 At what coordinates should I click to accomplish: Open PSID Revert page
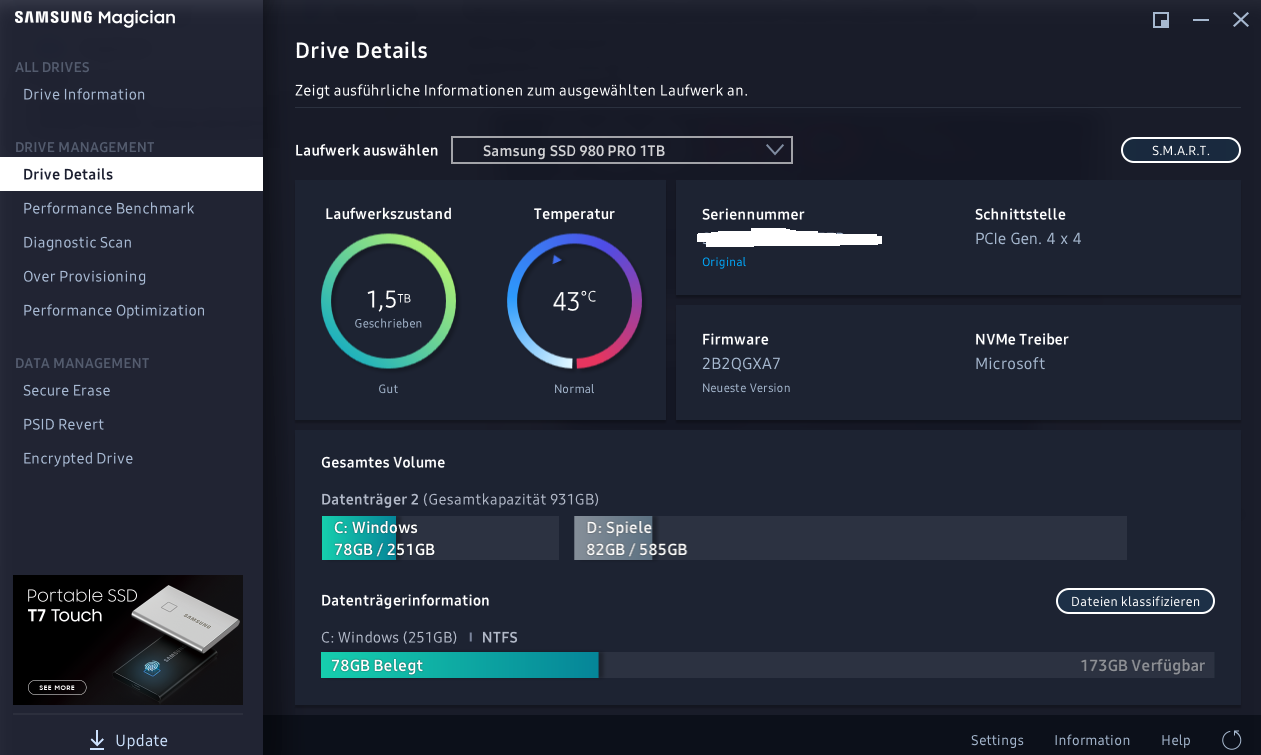63,424
